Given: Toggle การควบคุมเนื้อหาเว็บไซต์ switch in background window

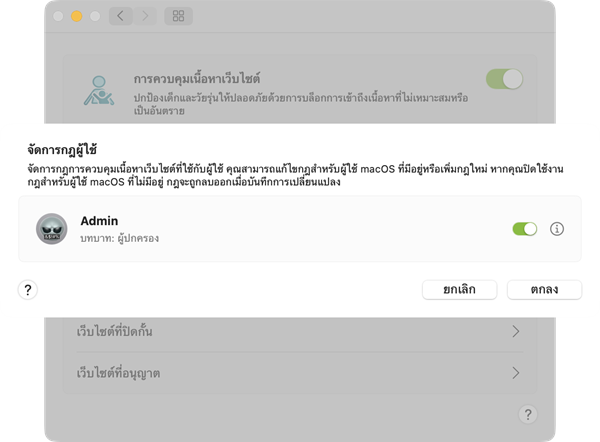Looking at the screenshot, I should coord(504,79).
